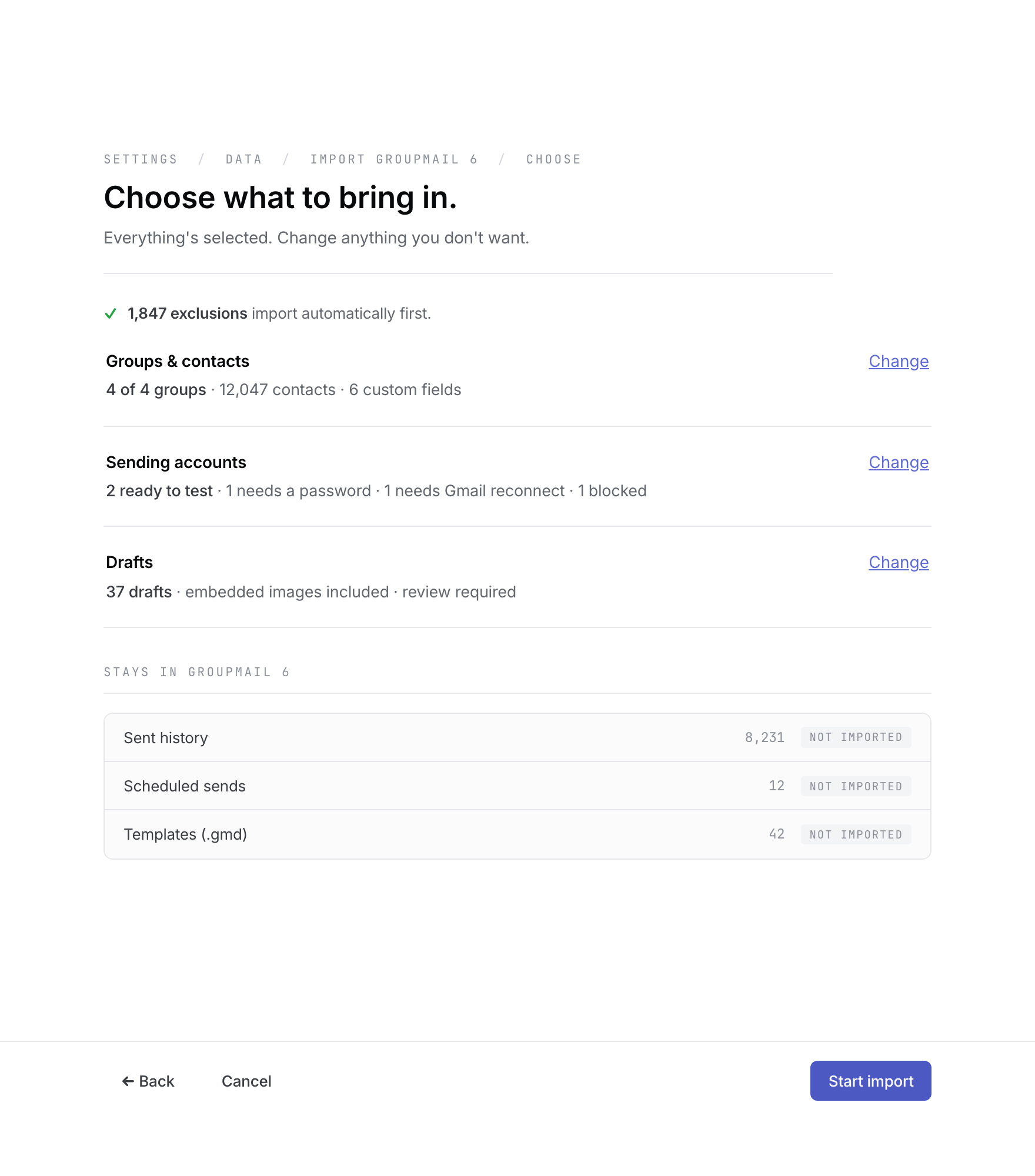The width and height of the screenshot is (1035, 1176).
Task: Click Change for Sending accounts
Action: pyautogui.click(x=899, y=462)
